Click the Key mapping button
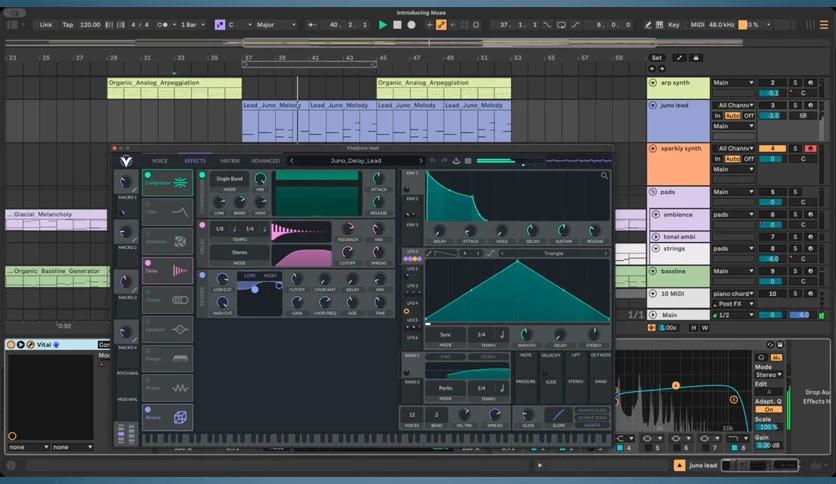 pos(674,25)
